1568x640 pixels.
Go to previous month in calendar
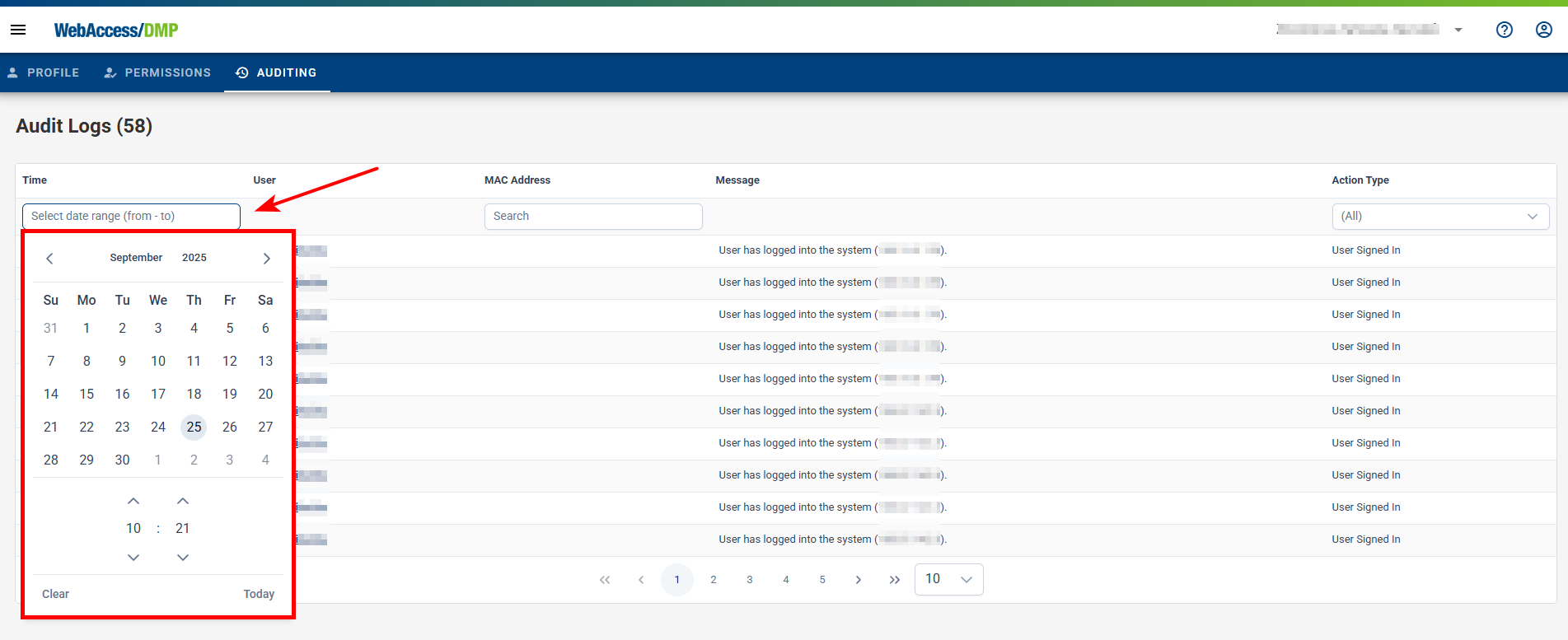[49, 259]
